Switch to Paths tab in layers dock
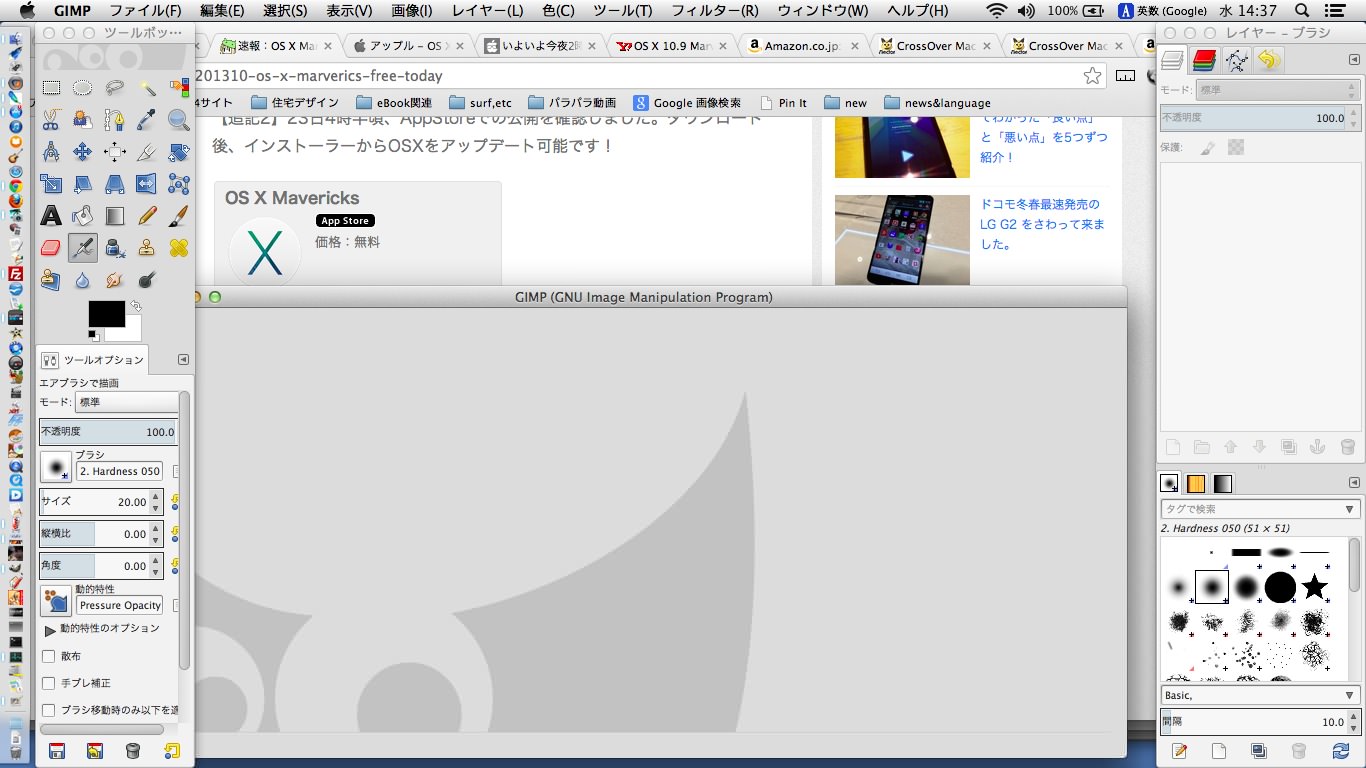The image size is (1366, 768). [x=1237, y=60]
